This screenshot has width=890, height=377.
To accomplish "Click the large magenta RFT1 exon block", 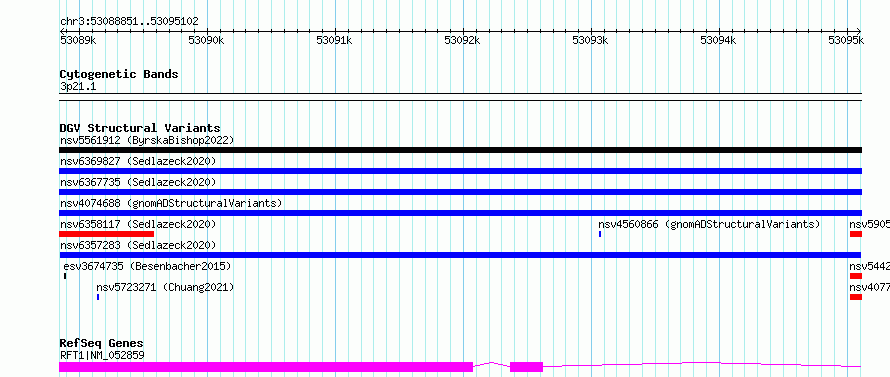I will (x=266, y=367).
